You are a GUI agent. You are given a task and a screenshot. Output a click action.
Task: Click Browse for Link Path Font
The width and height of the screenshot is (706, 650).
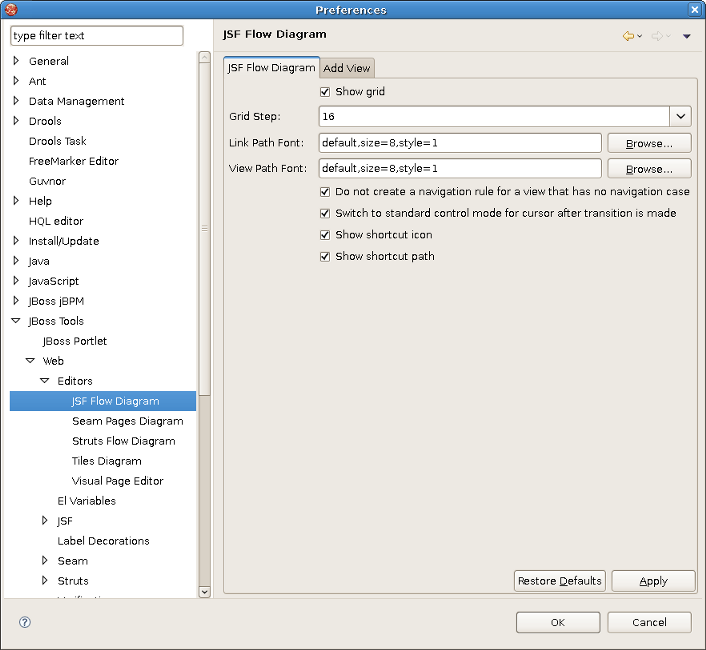tap(649, 143)
